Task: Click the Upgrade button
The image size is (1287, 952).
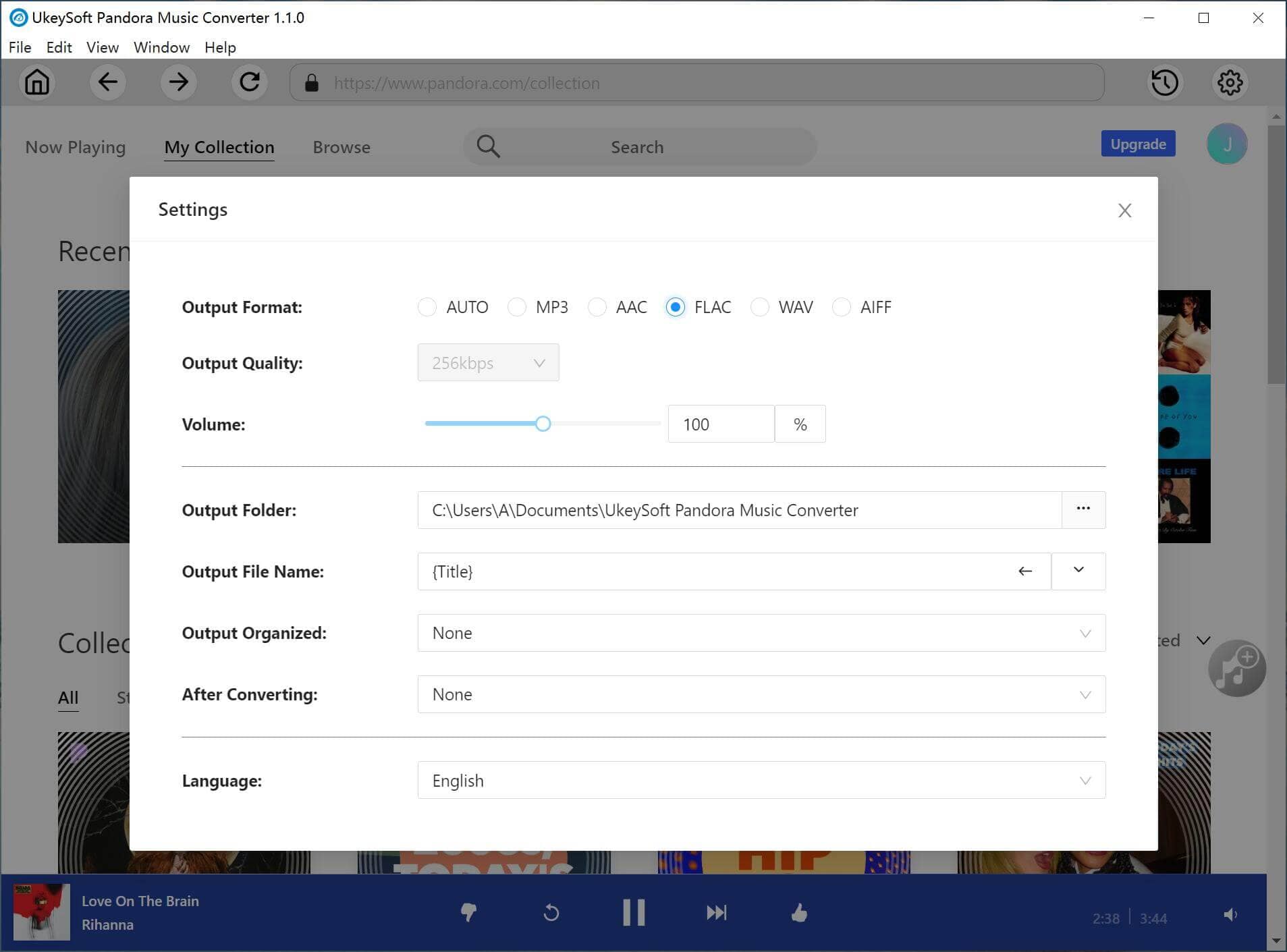Action: [x=1138, y=144]
